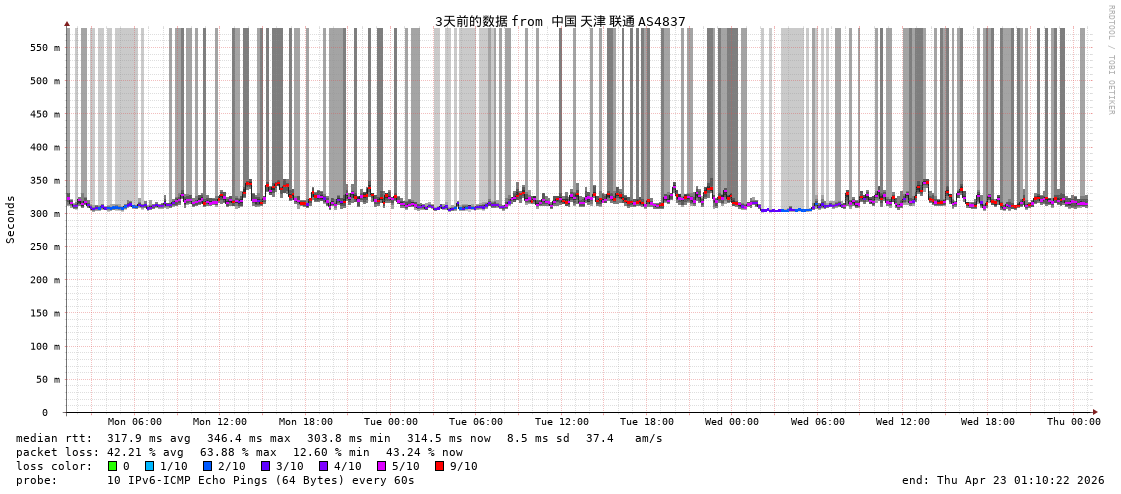Click the 37.4 am/s value

pos(623,438)
